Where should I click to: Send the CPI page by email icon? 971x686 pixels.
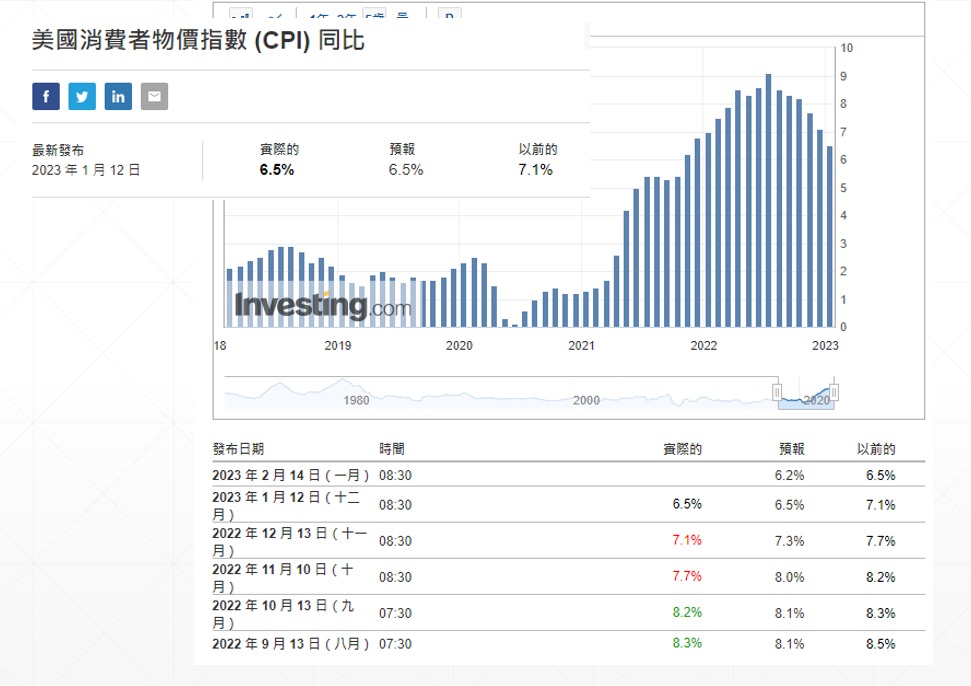[154, 97]
